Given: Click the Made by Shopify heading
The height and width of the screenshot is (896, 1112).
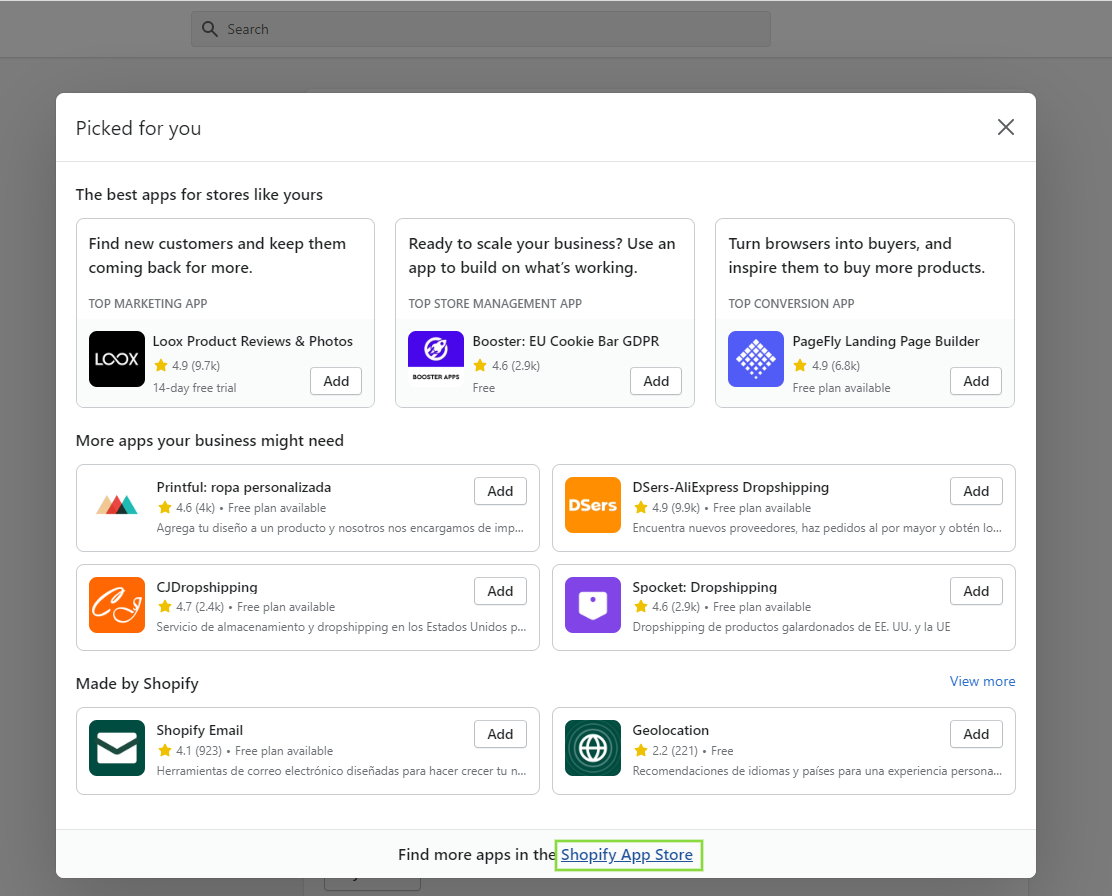Looking at the screenshot, I should point(137,683).
